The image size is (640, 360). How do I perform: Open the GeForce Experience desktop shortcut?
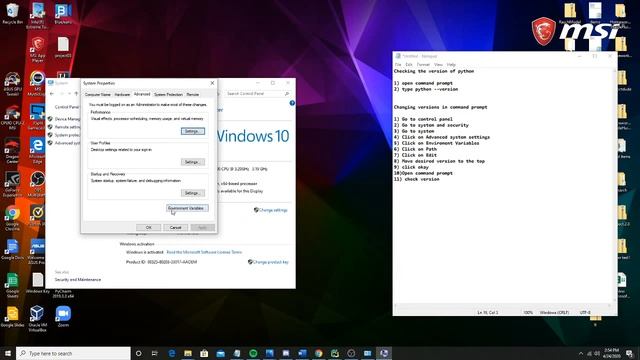[x=12, y=184]
